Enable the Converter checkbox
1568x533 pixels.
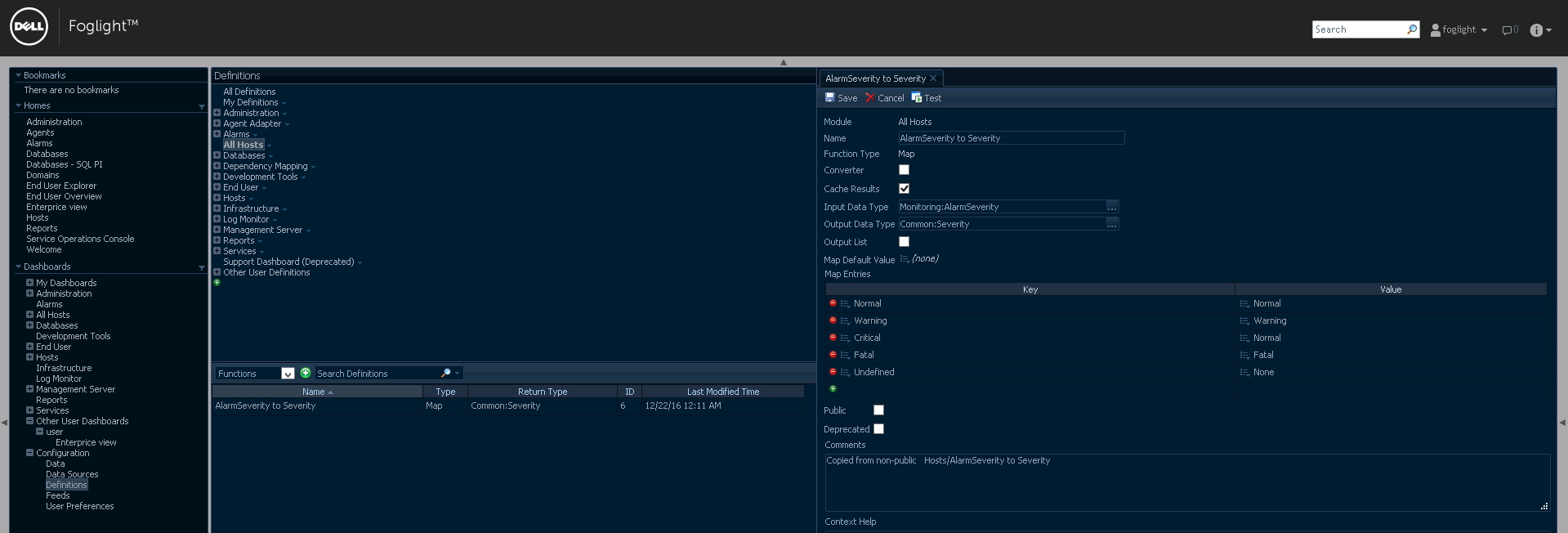pos(904,170)
